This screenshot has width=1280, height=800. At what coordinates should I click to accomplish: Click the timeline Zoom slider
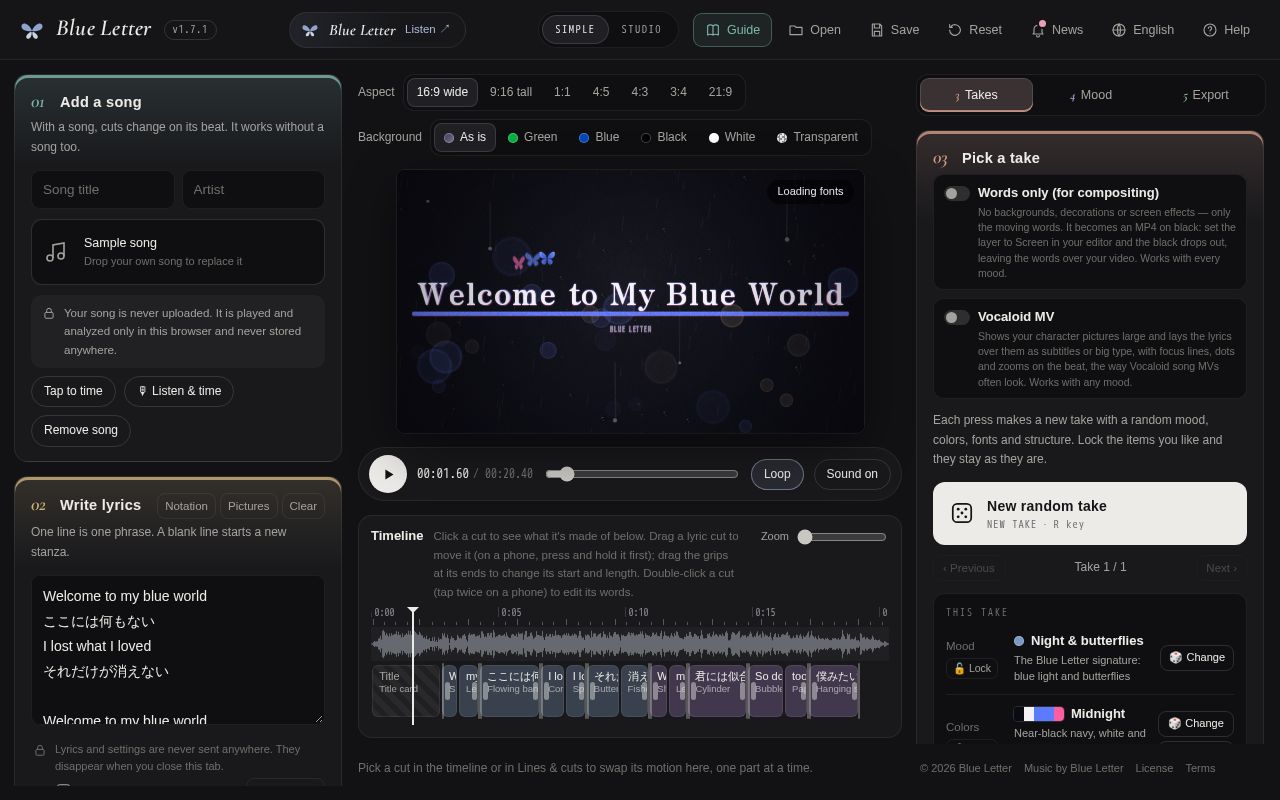tap(842, 537)
